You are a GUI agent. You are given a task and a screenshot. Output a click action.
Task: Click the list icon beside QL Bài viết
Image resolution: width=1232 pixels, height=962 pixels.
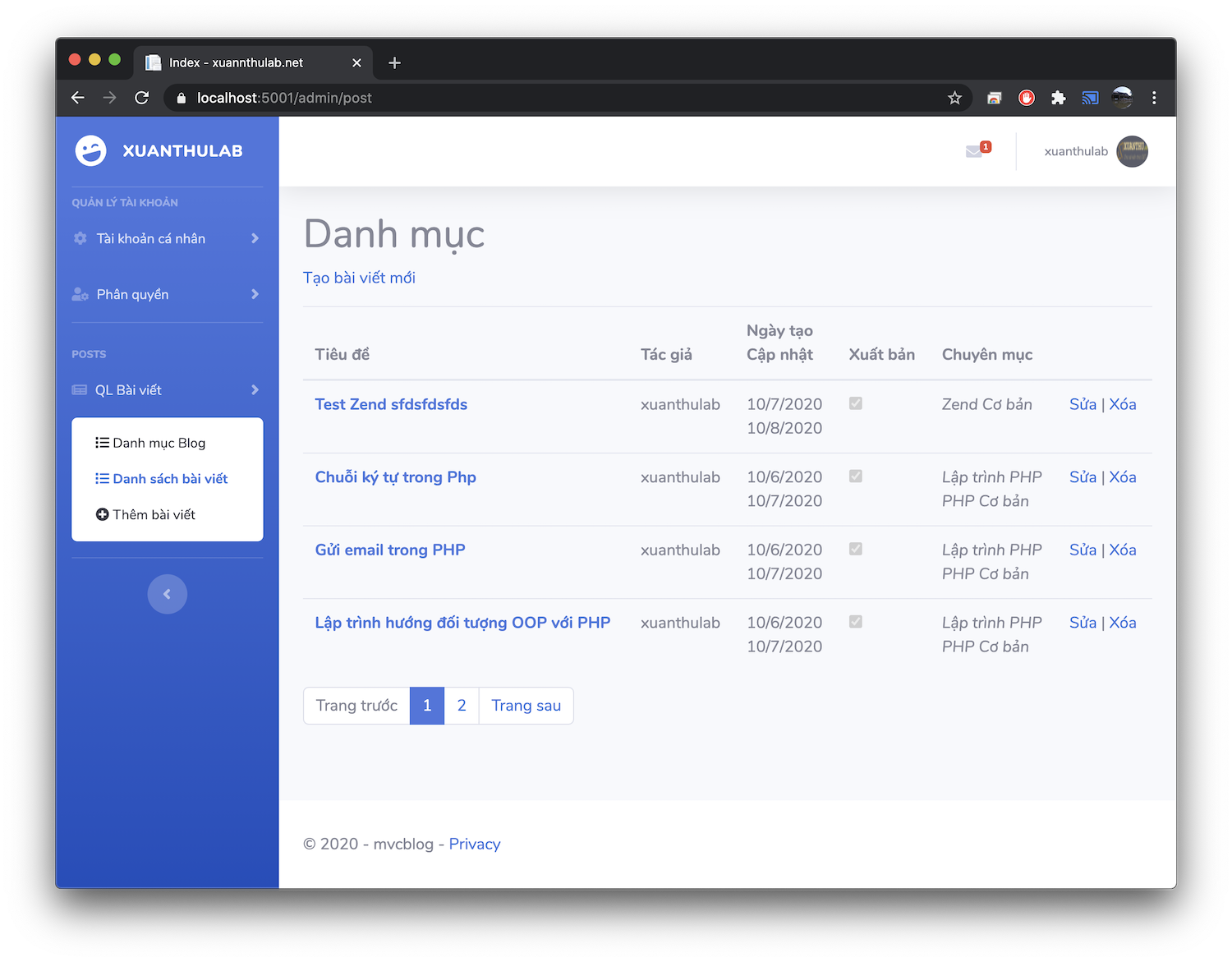(x=80, y=390)
